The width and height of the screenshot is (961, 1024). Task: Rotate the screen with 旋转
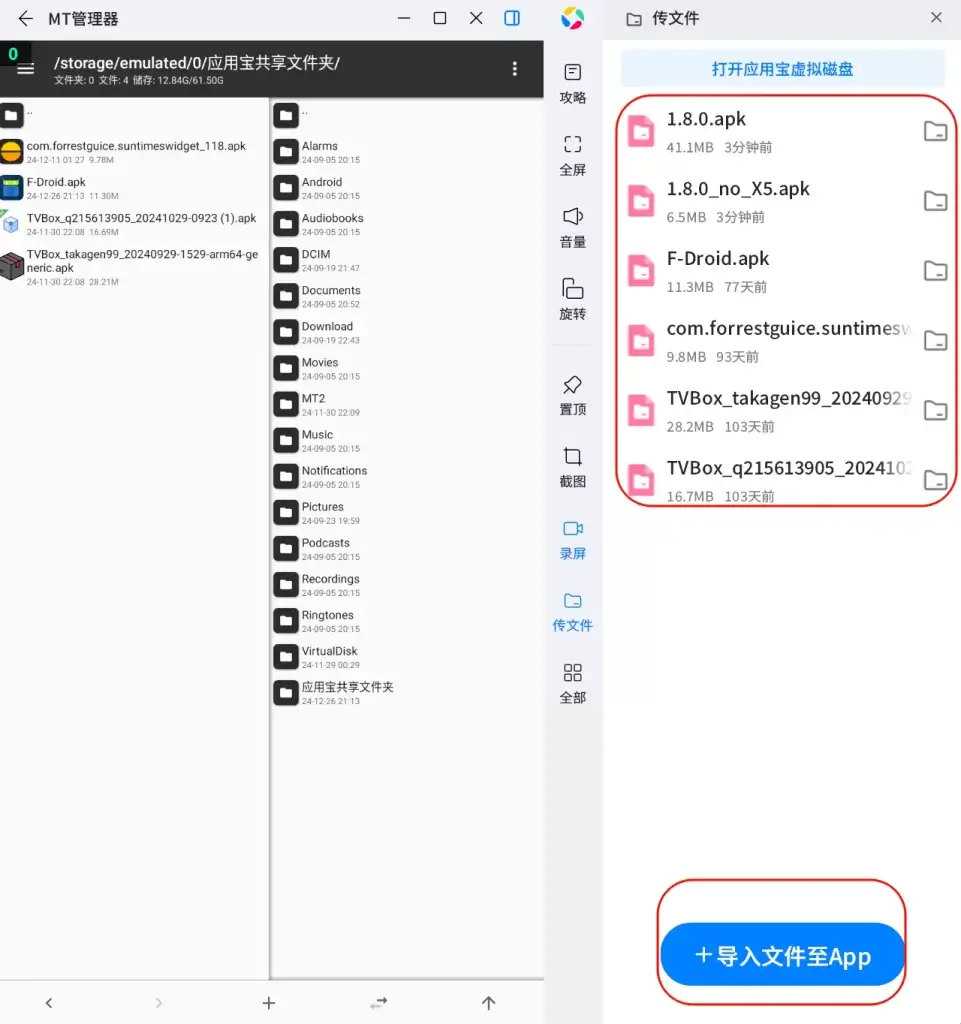point(573,299)
